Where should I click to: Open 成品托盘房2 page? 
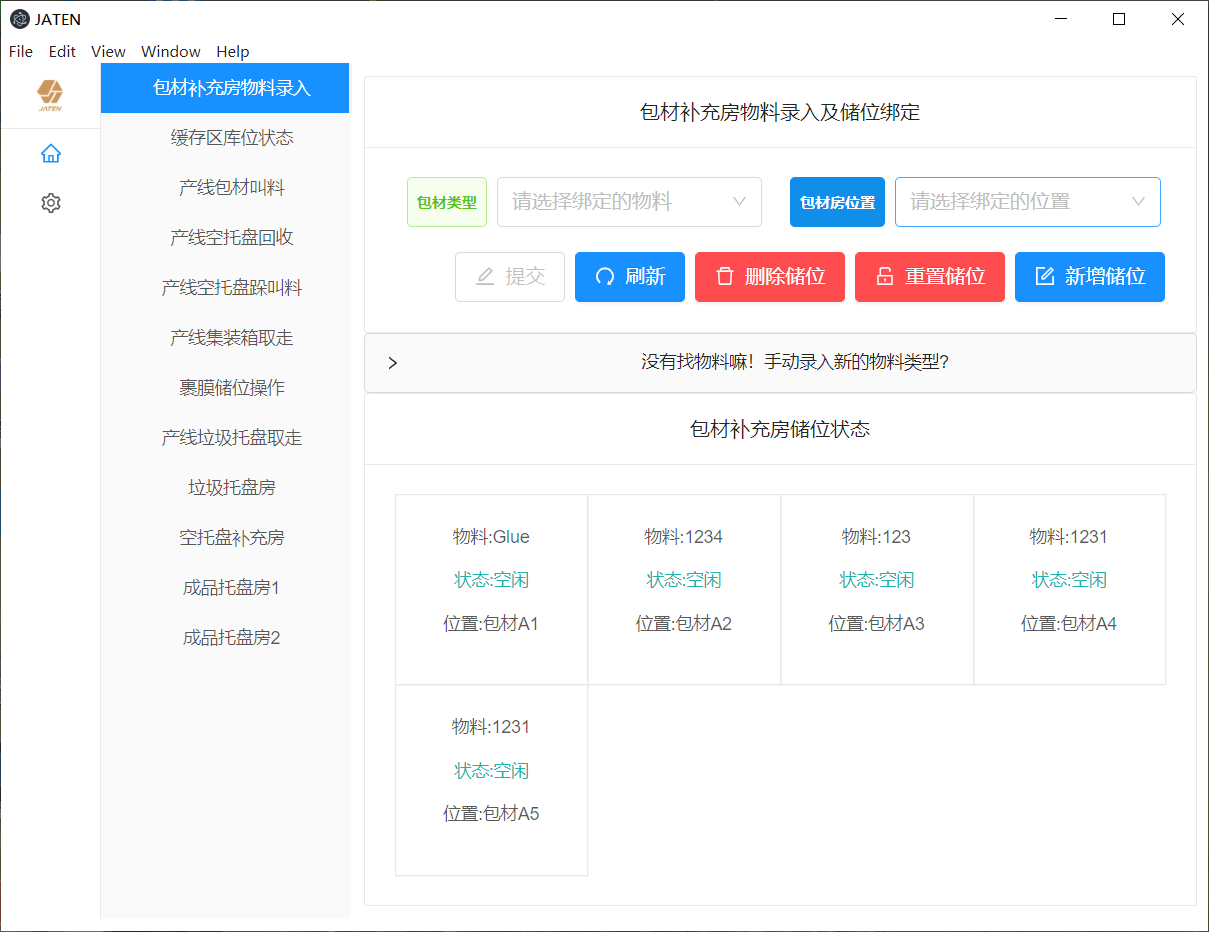tap(225, 638)
